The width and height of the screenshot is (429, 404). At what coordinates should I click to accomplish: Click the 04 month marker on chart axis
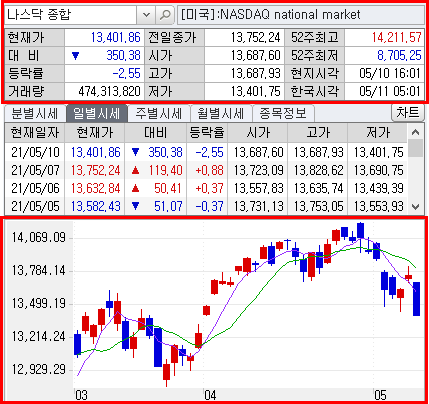(210, 395)
